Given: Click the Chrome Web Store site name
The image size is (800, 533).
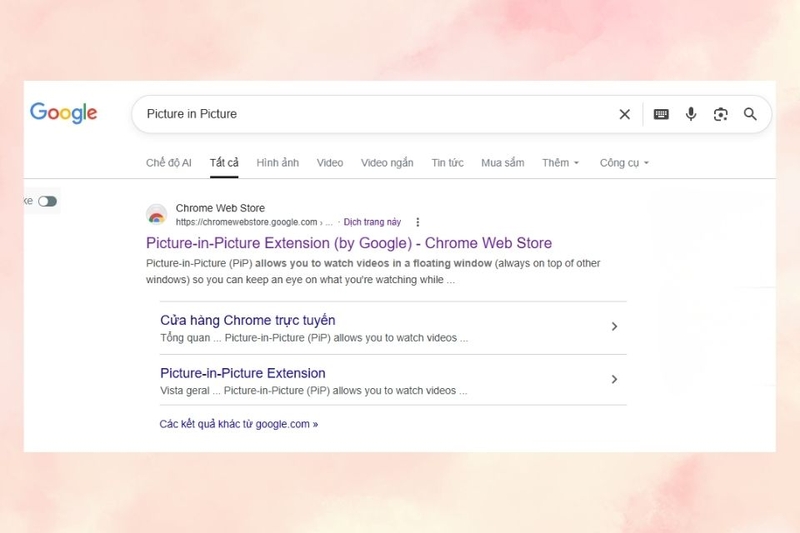Looking at the screenshot, I should (x=220, y=208).
